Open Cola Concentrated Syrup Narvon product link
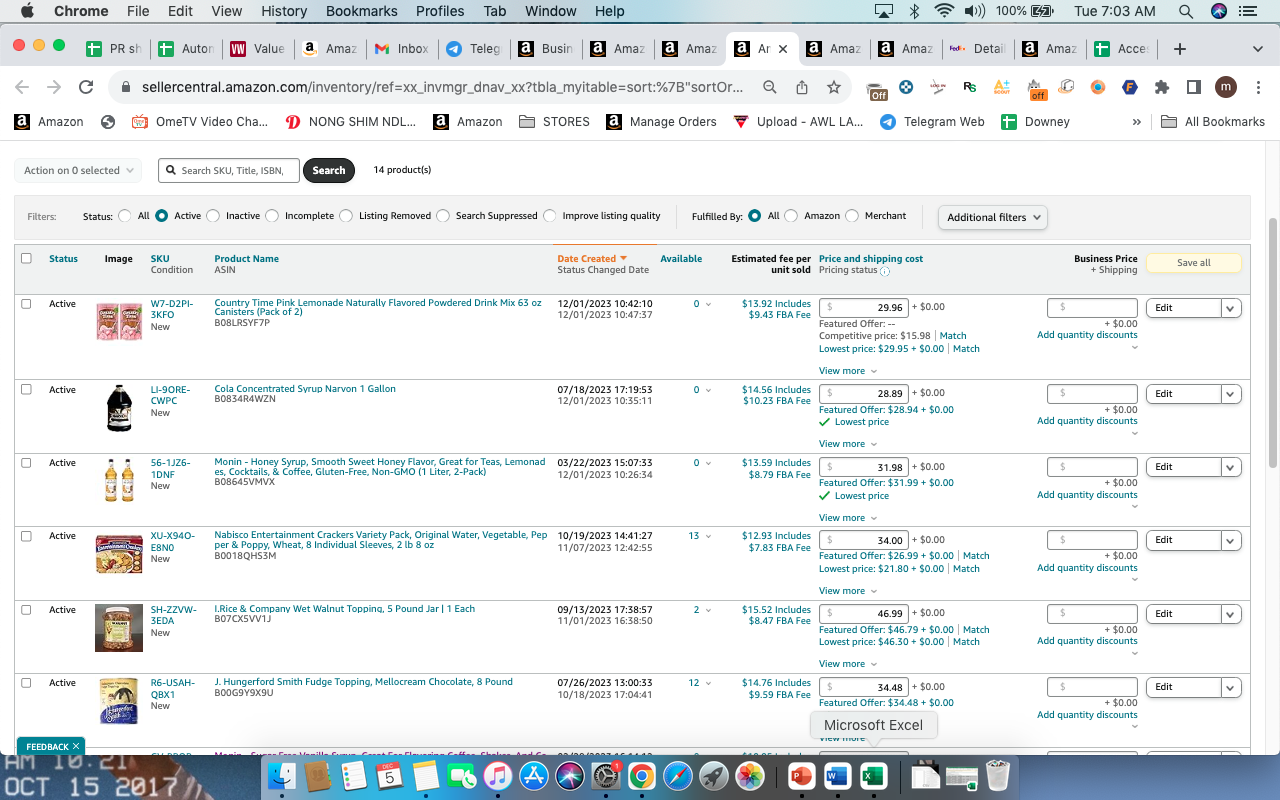The image size is (1280, 800). [305, 389]
